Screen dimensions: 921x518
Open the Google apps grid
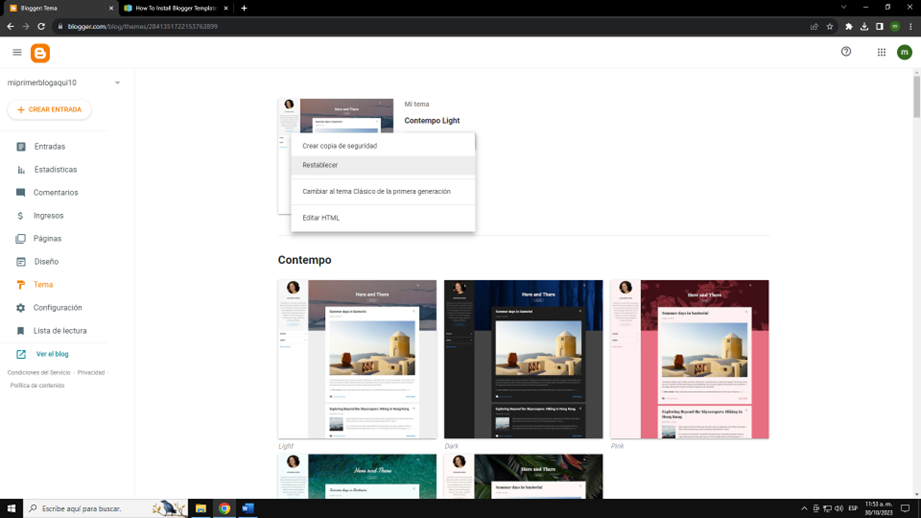pos(881,52)
